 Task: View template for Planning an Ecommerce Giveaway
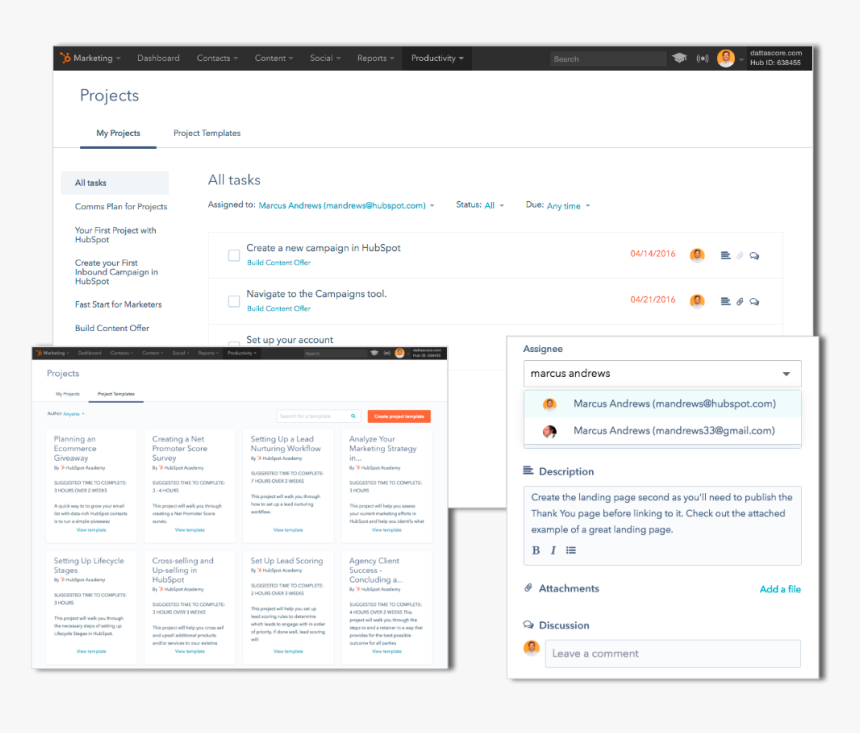click(x=92, y=530)
